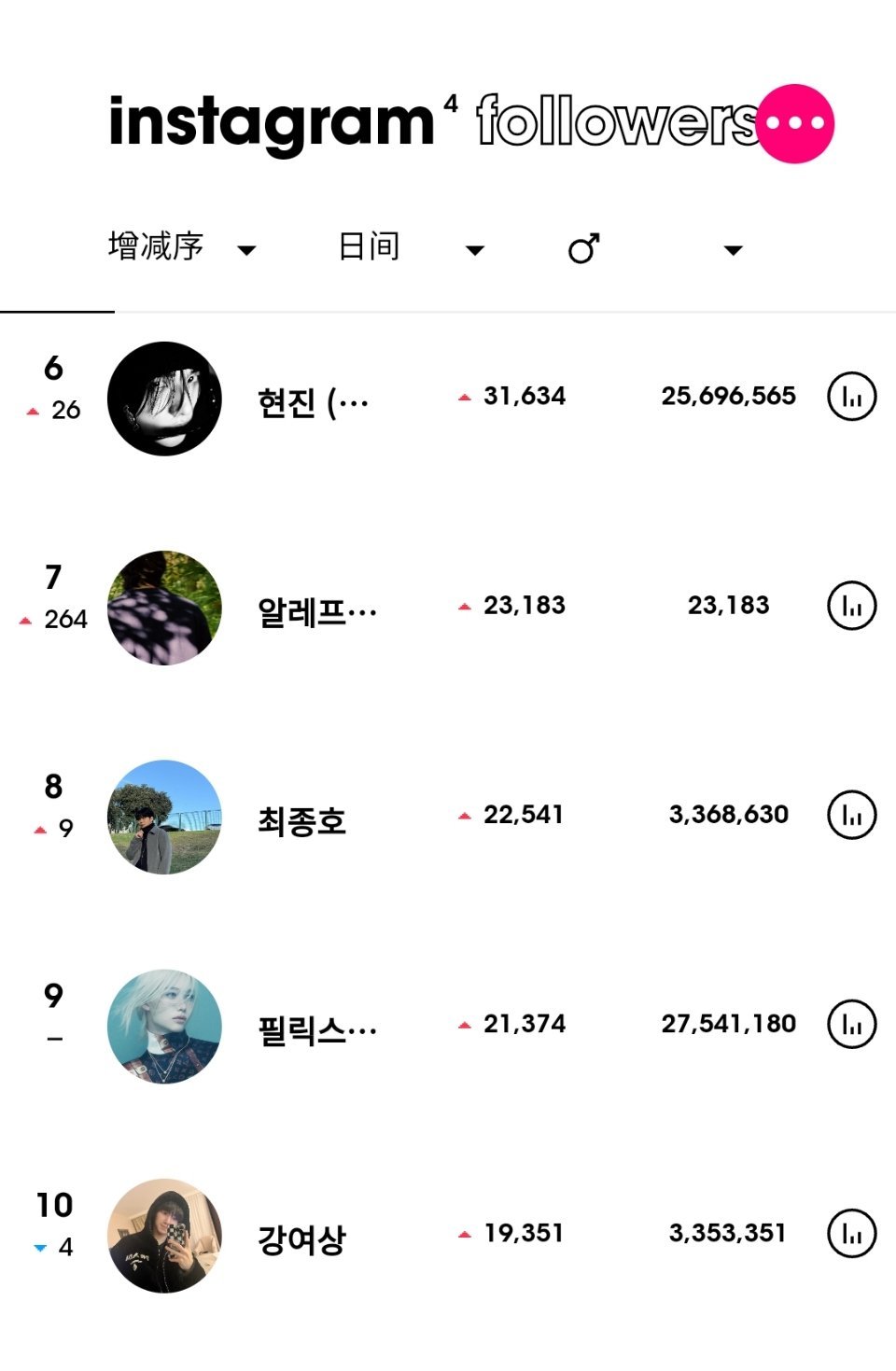Expand the gender filter dropdown arrow
The image size is (896, 1371).
[x=734, y=250]
